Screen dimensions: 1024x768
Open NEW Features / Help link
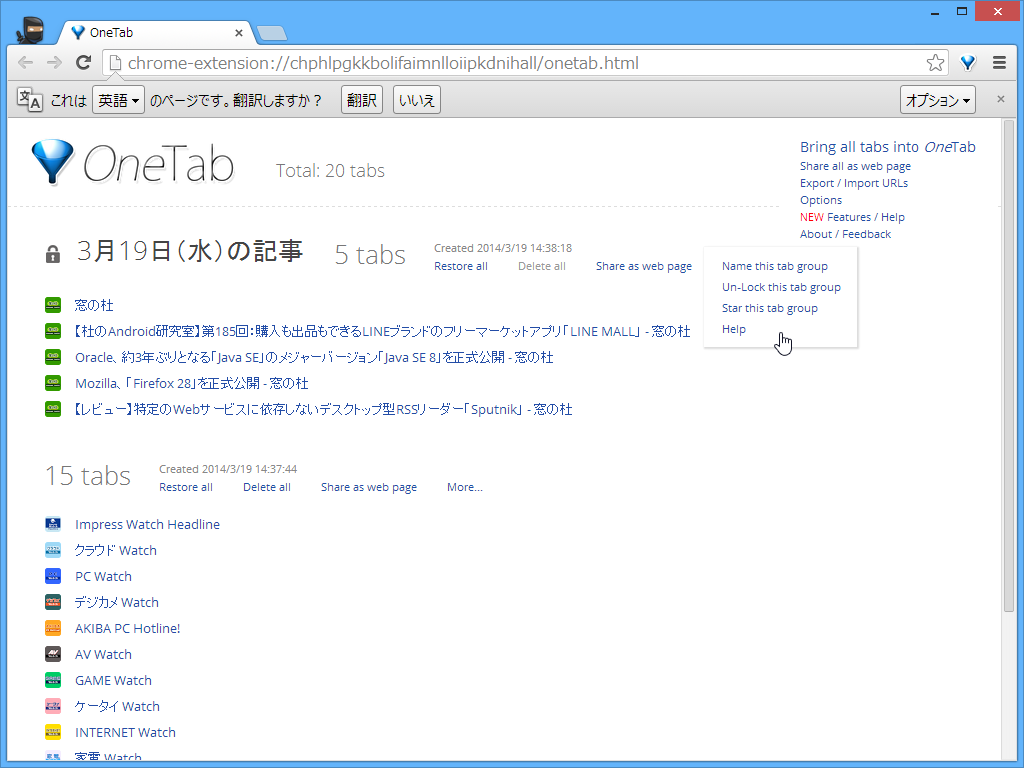(x=852, y=217)
